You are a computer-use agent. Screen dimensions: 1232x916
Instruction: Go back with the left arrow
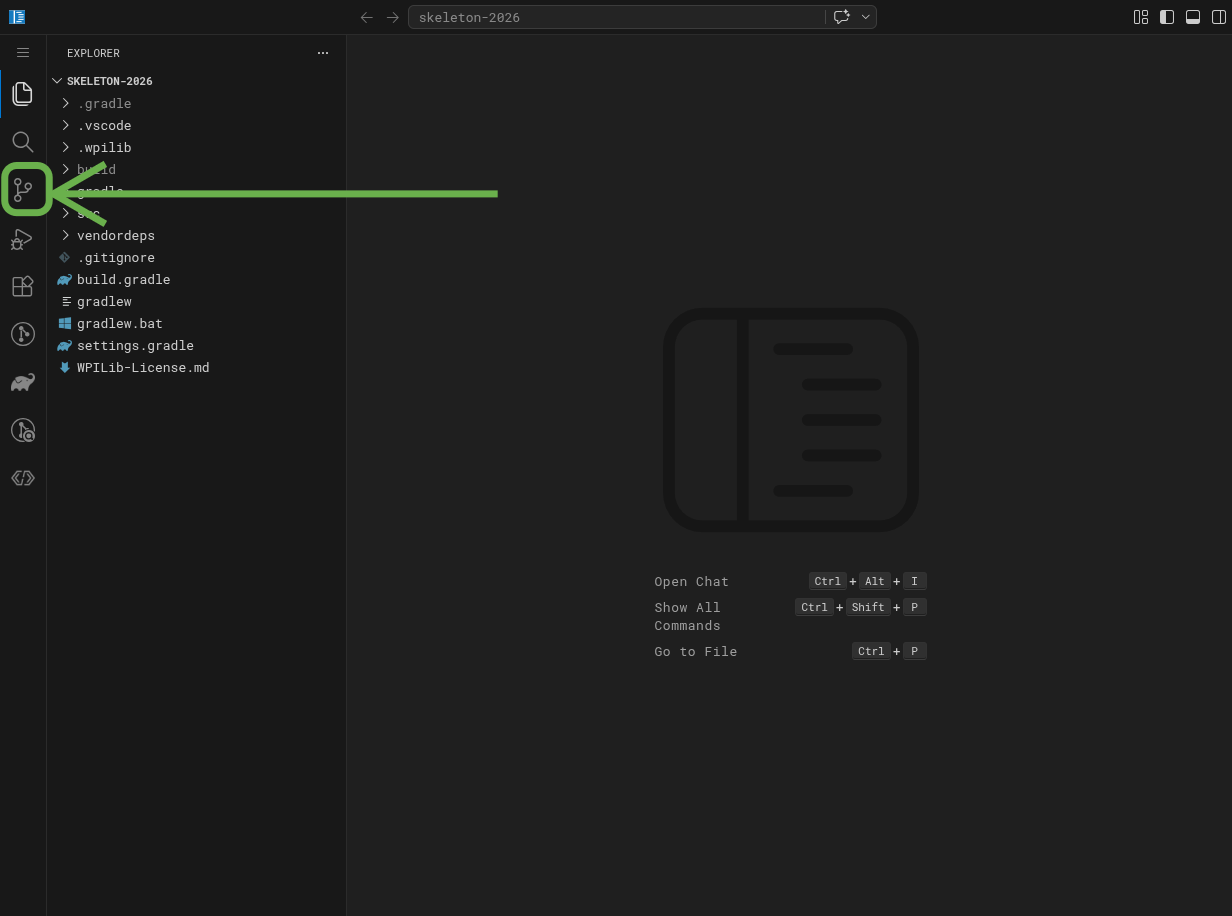click(x=367, y=17)
